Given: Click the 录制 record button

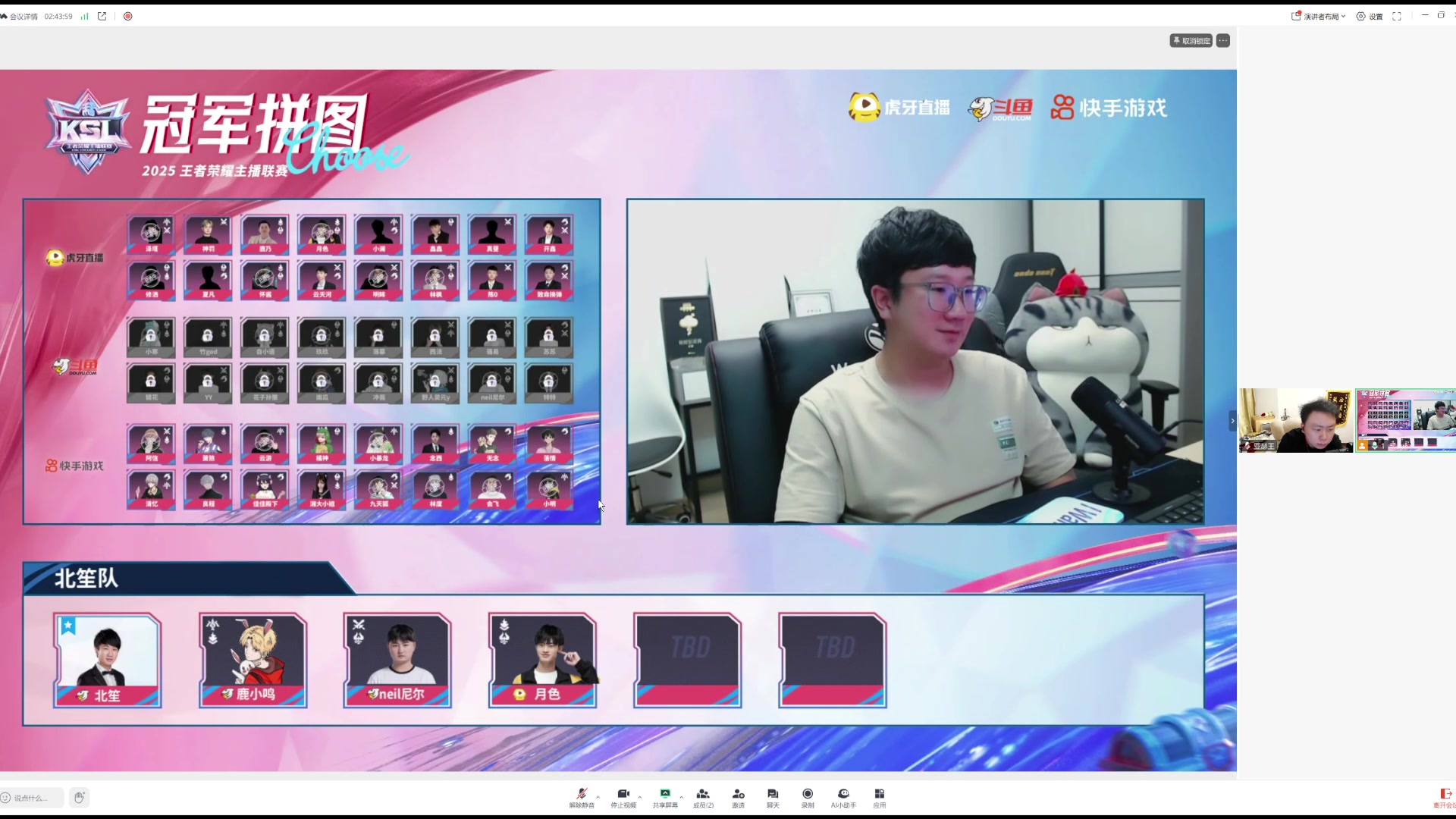Looking at the screenshot, I should [808, 798].
